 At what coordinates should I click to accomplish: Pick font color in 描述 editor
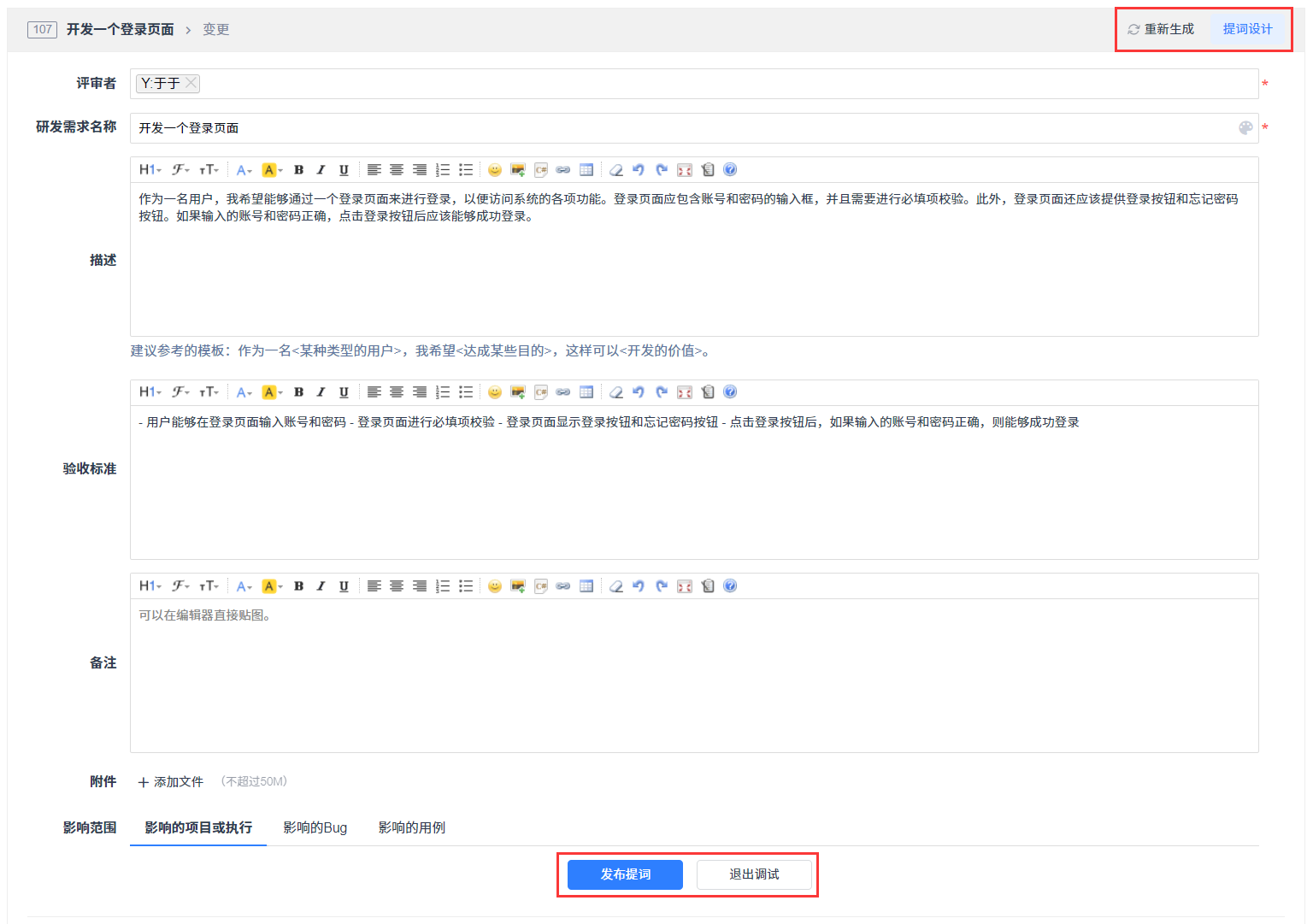[244, 170]
